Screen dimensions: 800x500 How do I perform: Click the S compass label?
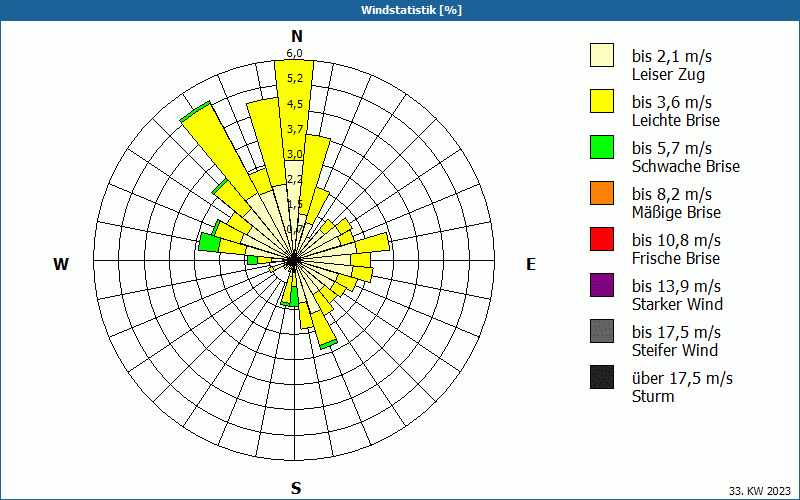[x=296, y=488]
